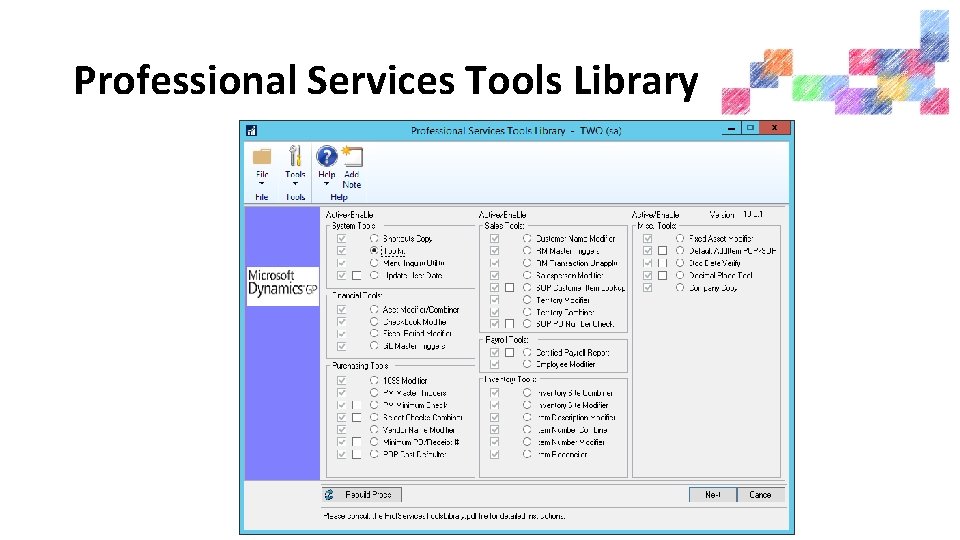Click the greyed Active checkbox for Company Copy
Viewport: 960px width, 540px height.
point(648,288)
